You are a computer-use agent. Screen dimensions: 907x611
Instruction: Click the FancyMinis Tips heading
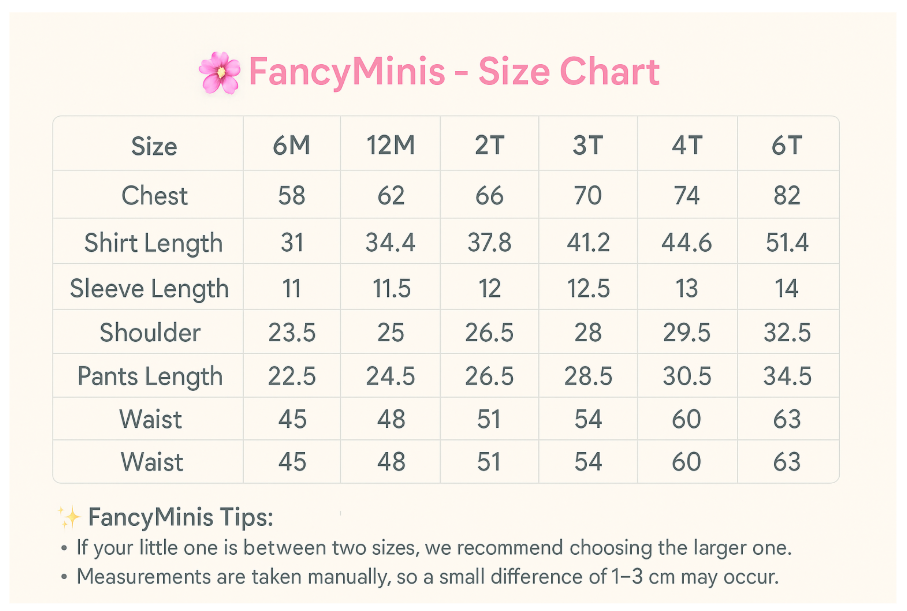pos(180,517)
